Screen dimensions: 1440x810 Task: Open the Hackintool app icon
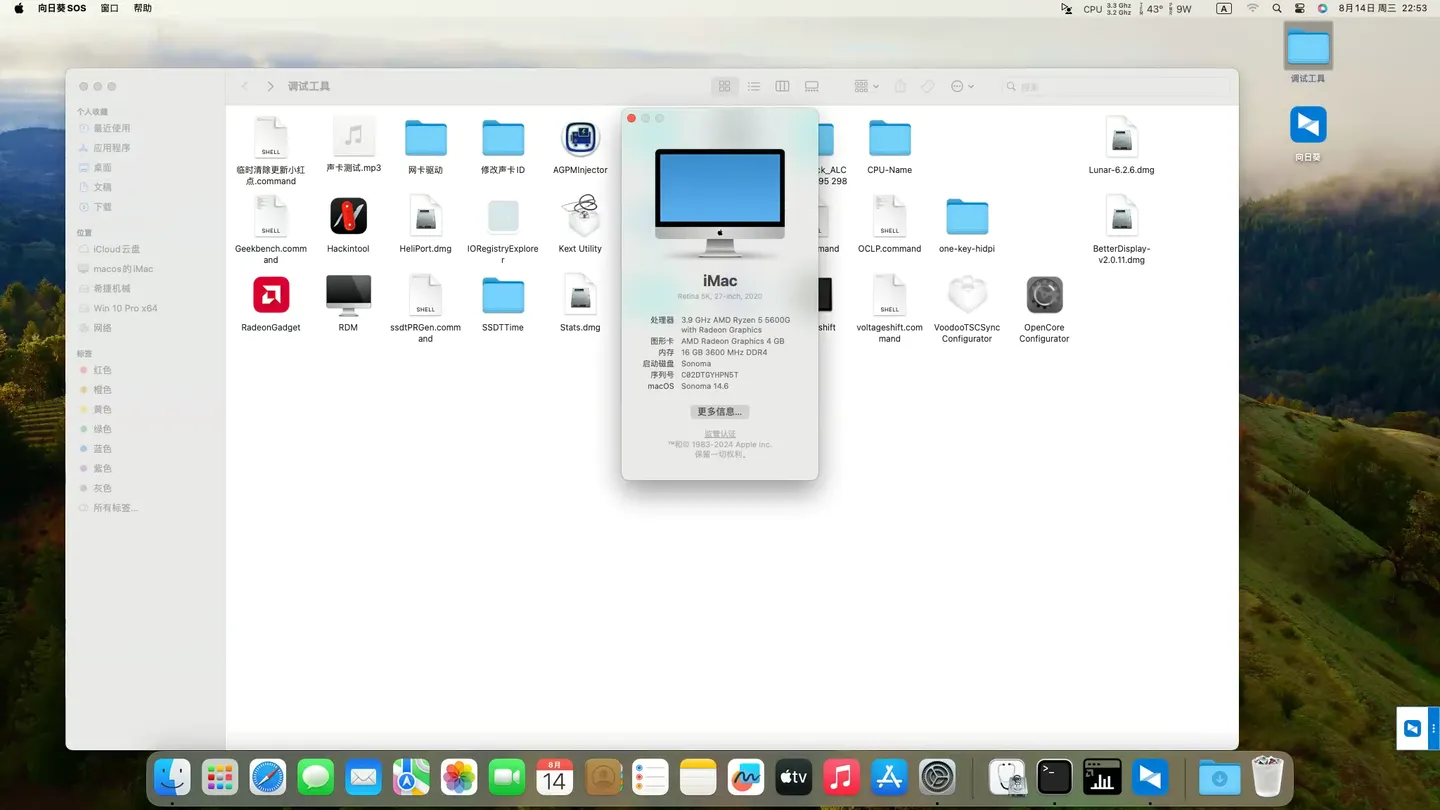[348, 216]
